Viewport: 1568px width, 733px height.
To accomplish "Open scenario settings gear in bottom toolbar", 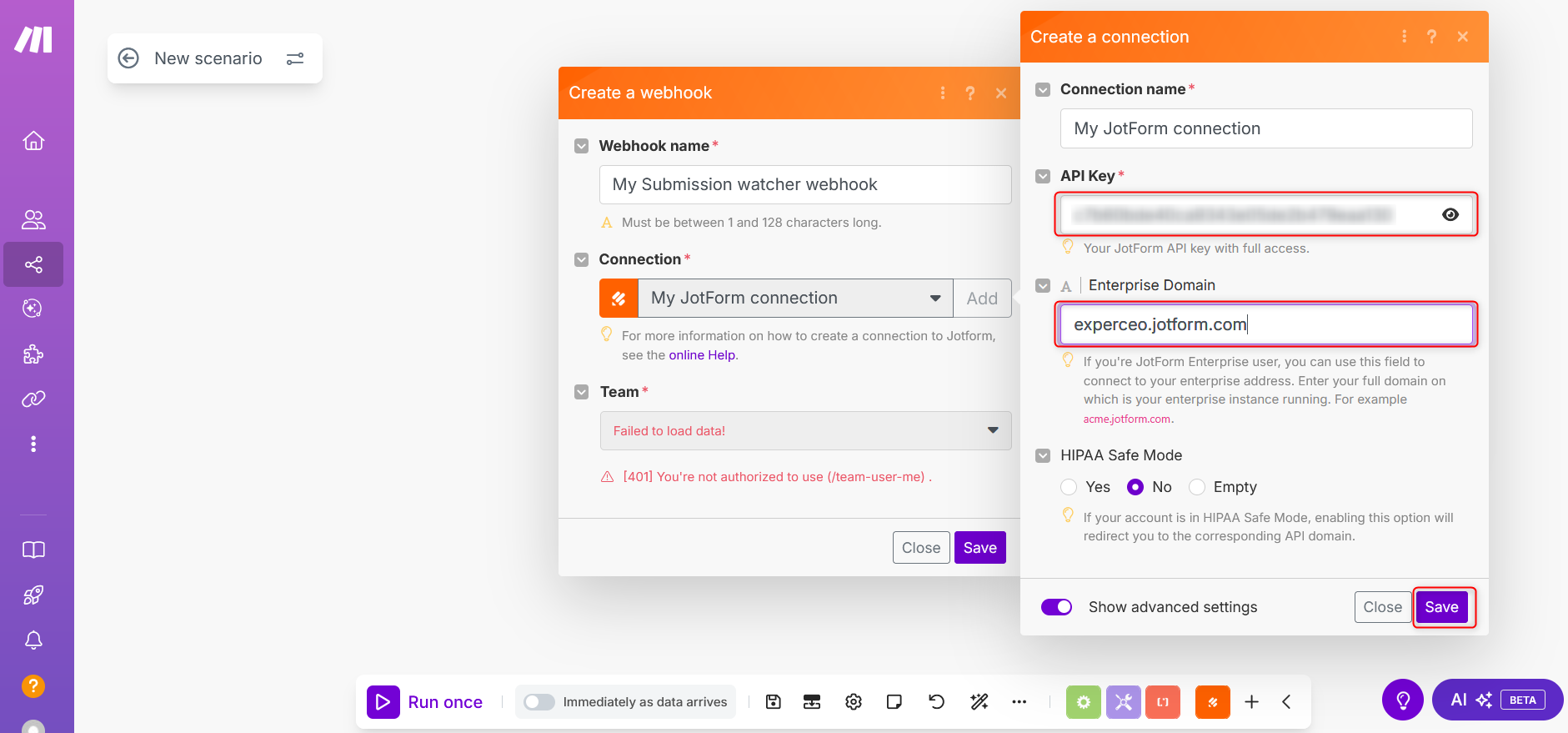I will point(854,702).
